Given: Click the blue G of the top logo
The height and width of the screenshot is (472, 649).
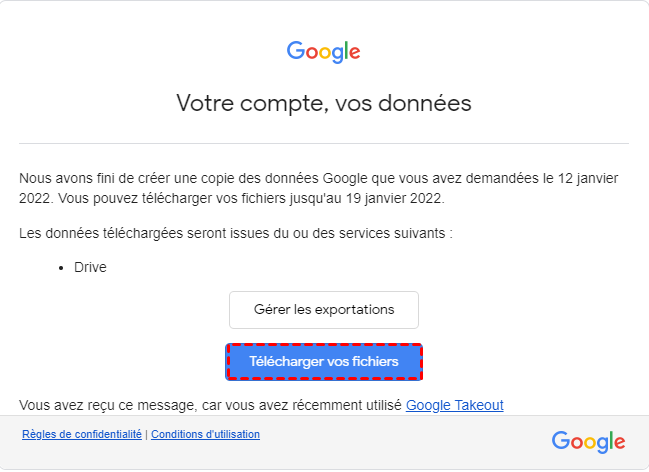Looking at the screenshot, I should [x=295, y=51].
